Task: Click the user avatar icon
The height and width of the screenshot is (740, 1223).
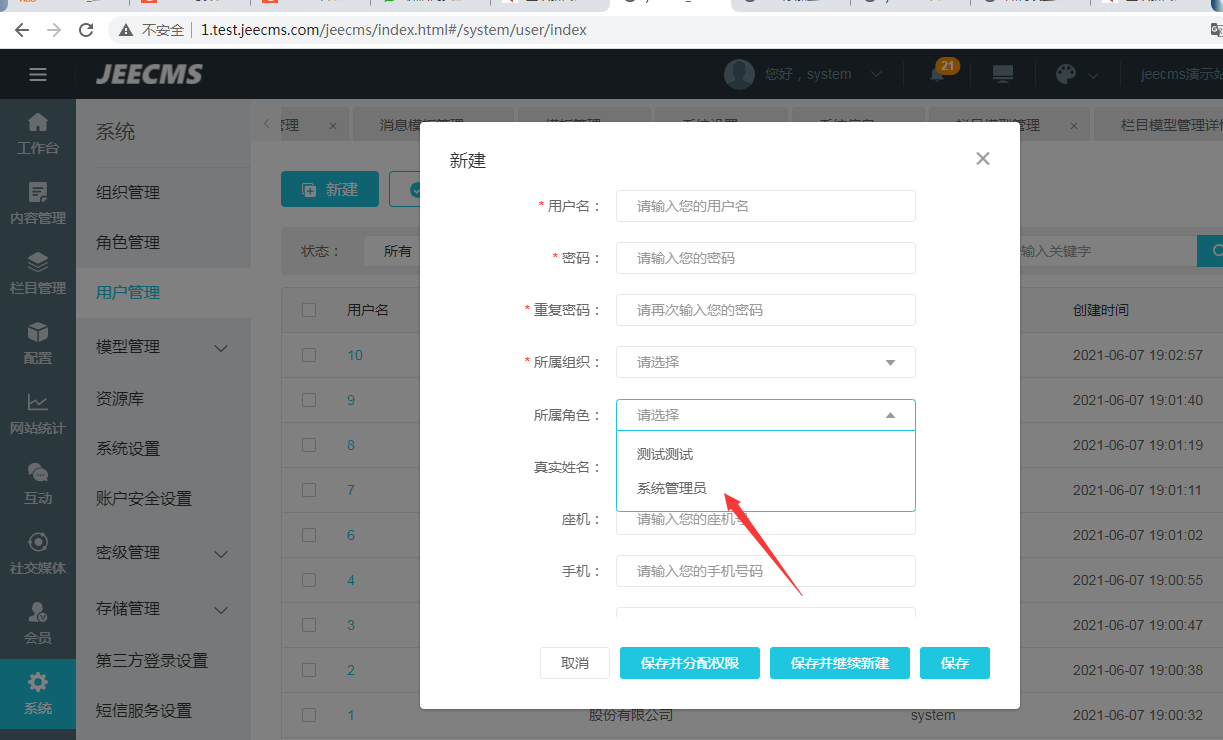Action: 739,74
